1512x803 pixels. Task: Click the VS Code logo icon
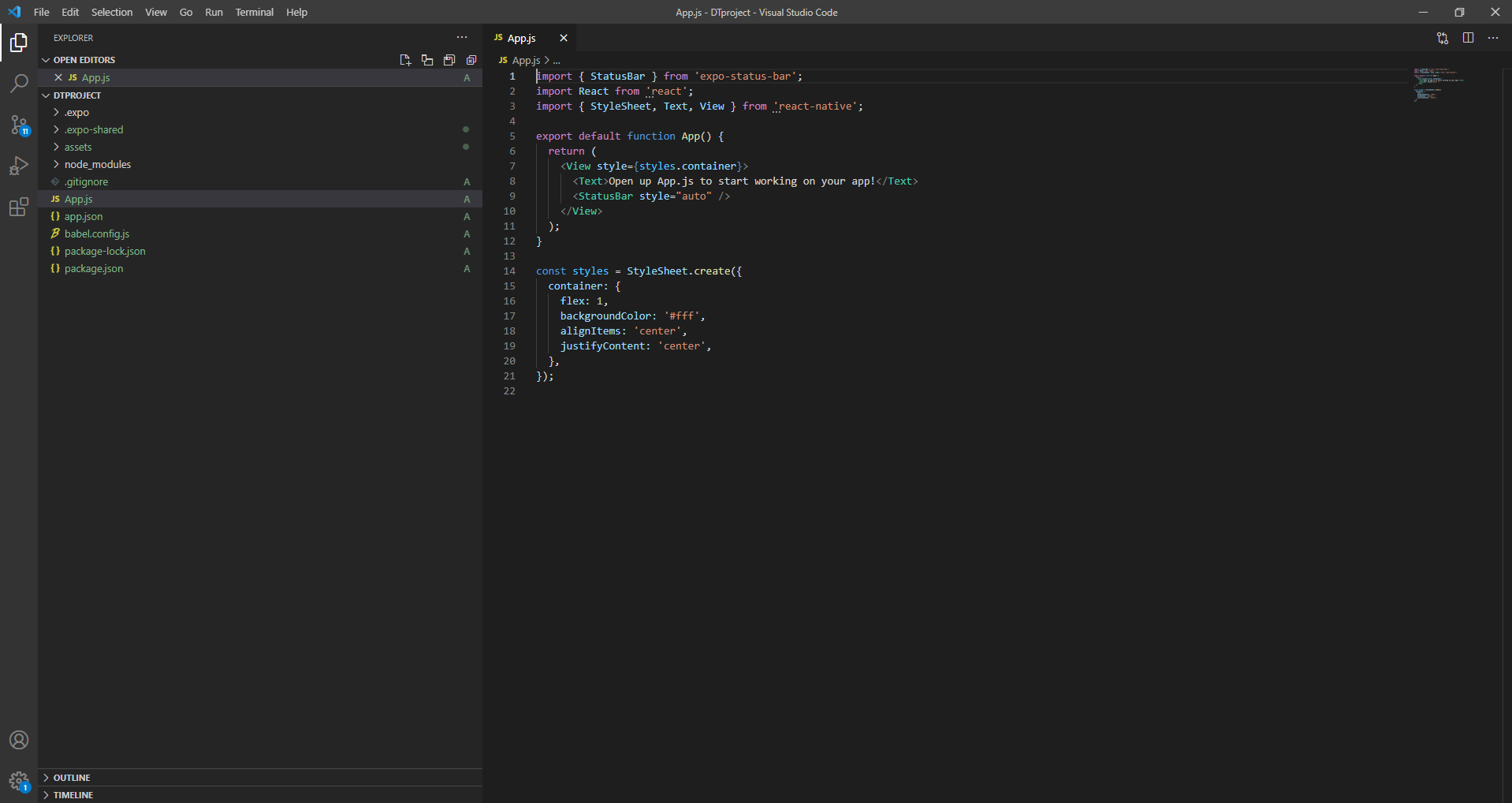point(14,12)
